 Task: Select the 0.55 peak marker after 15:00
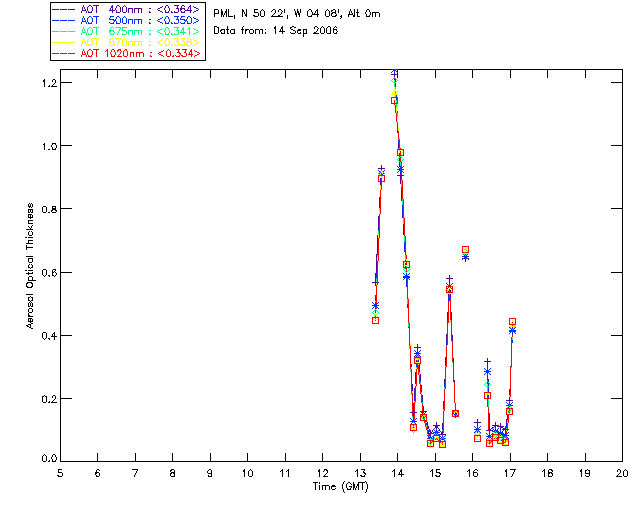point(449,288)
